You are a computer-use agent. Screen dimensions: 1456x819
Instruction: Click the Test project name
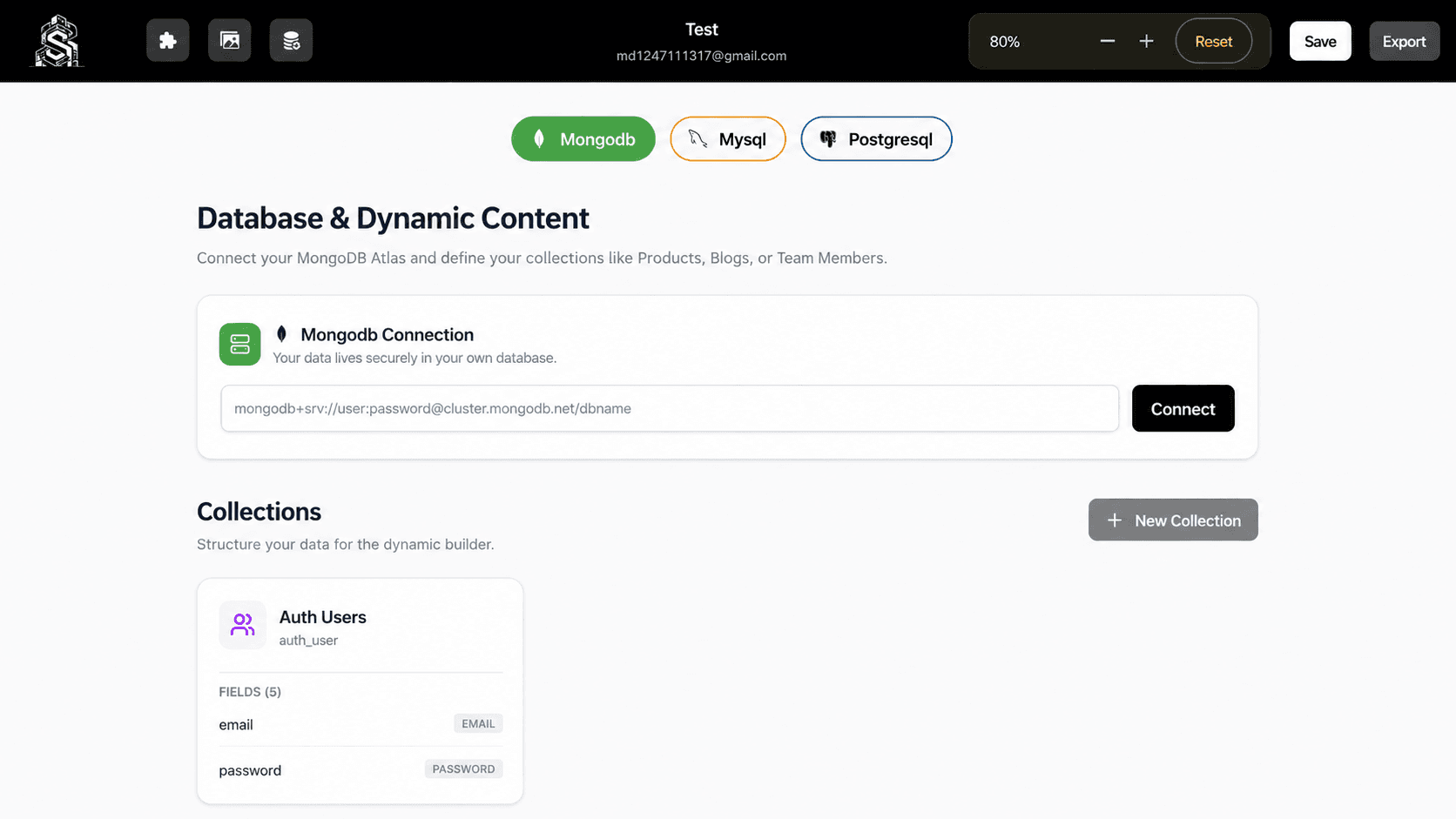point(702,30)
